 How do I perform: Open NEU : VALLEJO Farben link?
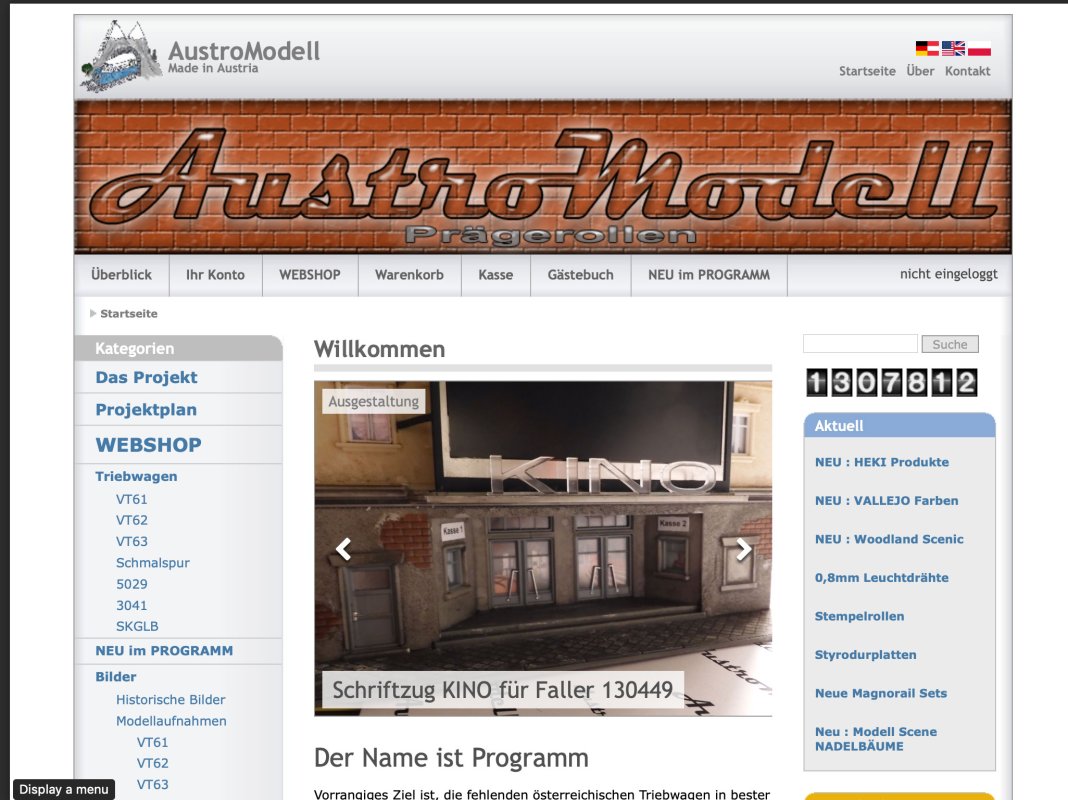[886, 500]
